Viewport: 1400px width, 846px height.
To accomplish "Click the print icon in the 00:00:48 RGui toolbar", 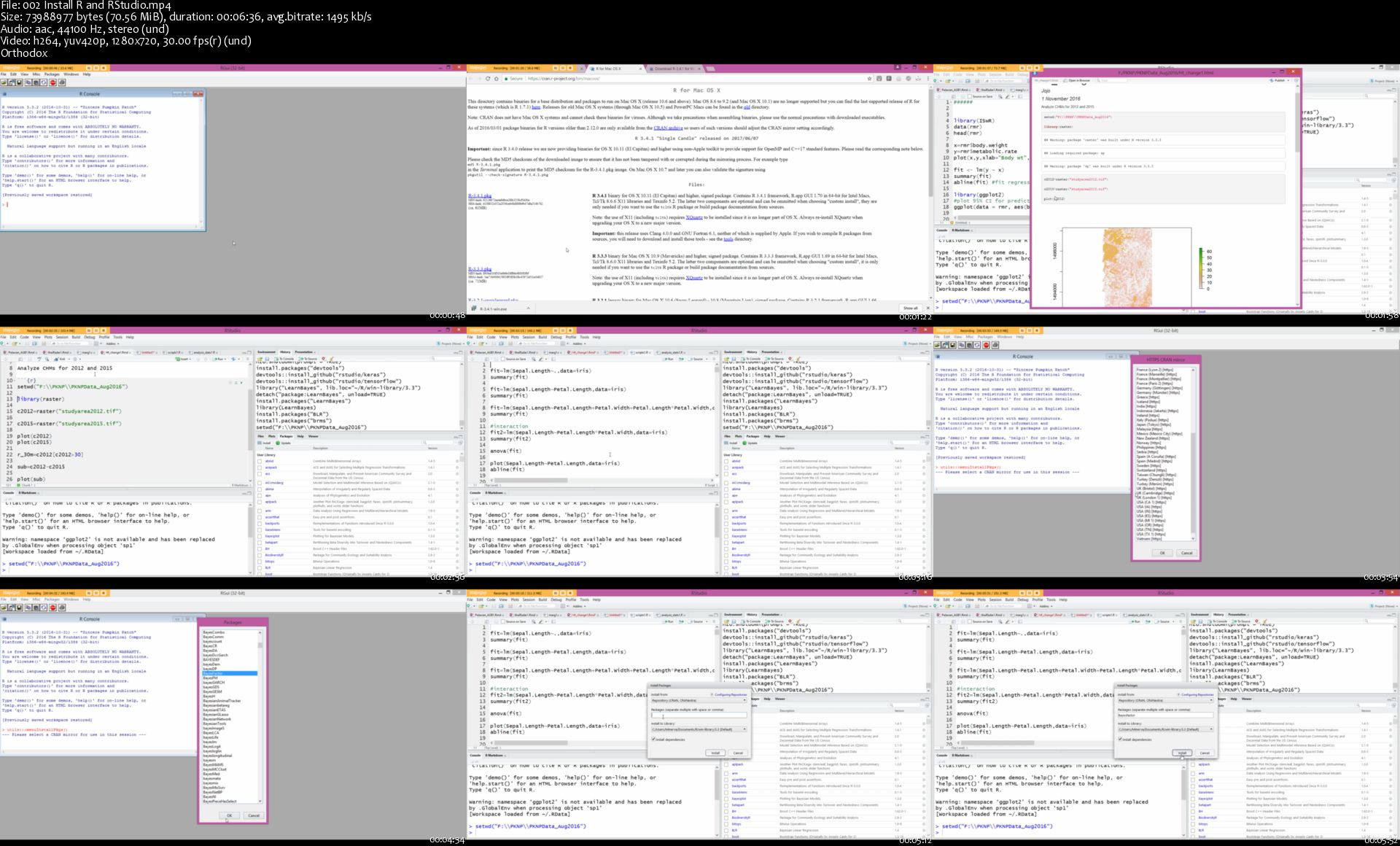I will (62, 82).
